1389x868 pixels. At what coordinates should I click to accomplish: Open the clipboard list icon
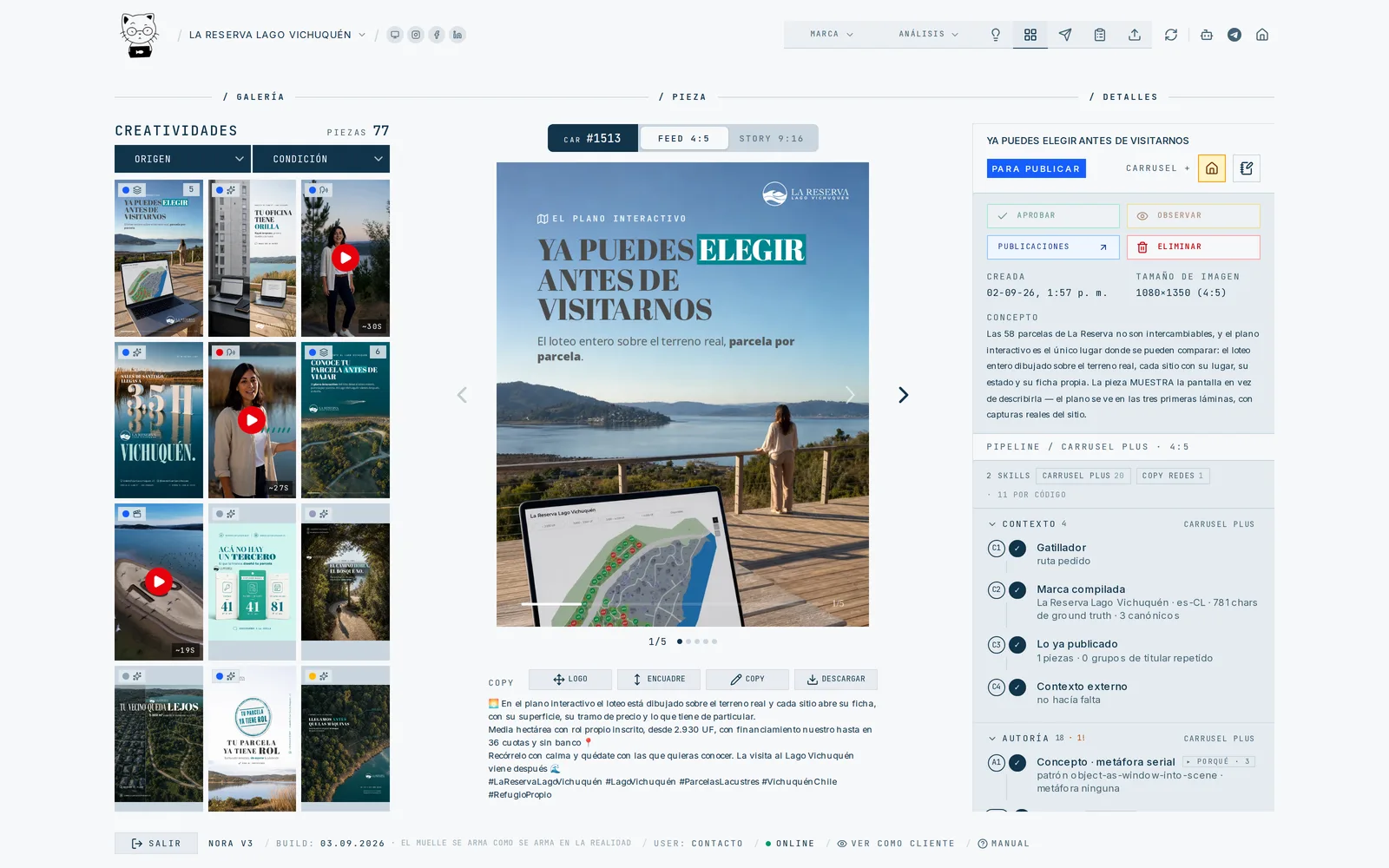coord(1100,35)
